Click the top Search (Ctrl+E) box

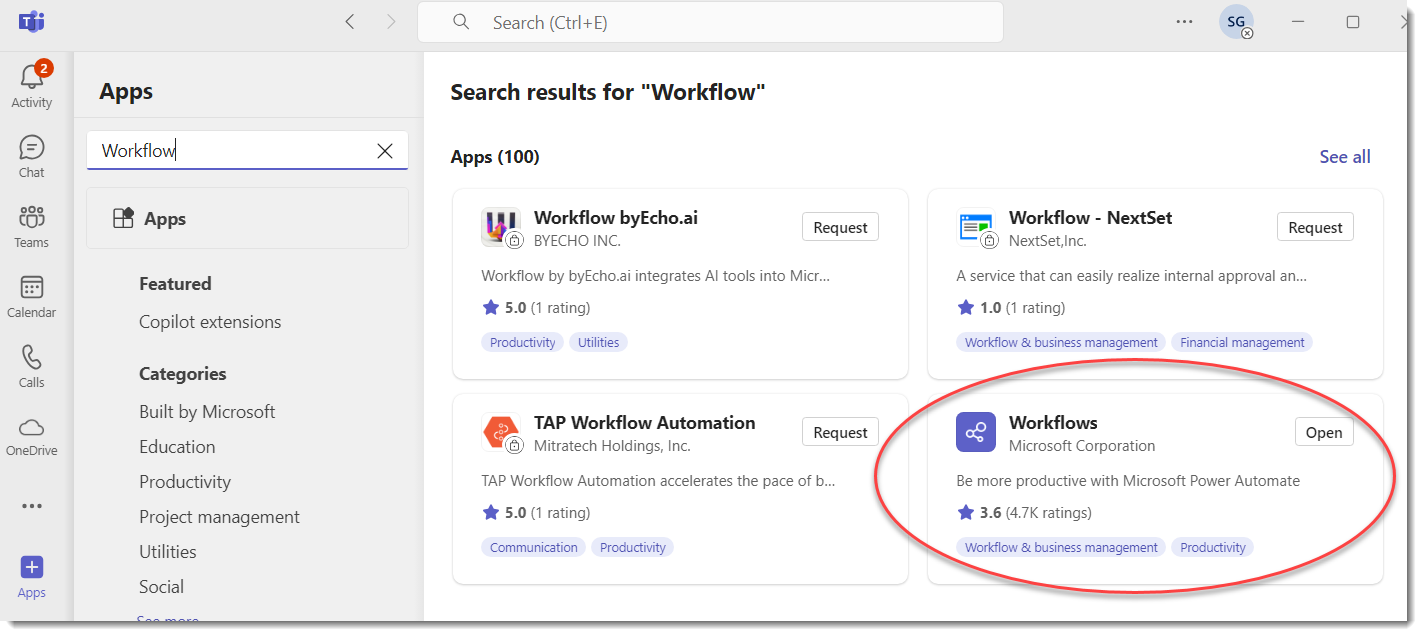click(710, 22)
